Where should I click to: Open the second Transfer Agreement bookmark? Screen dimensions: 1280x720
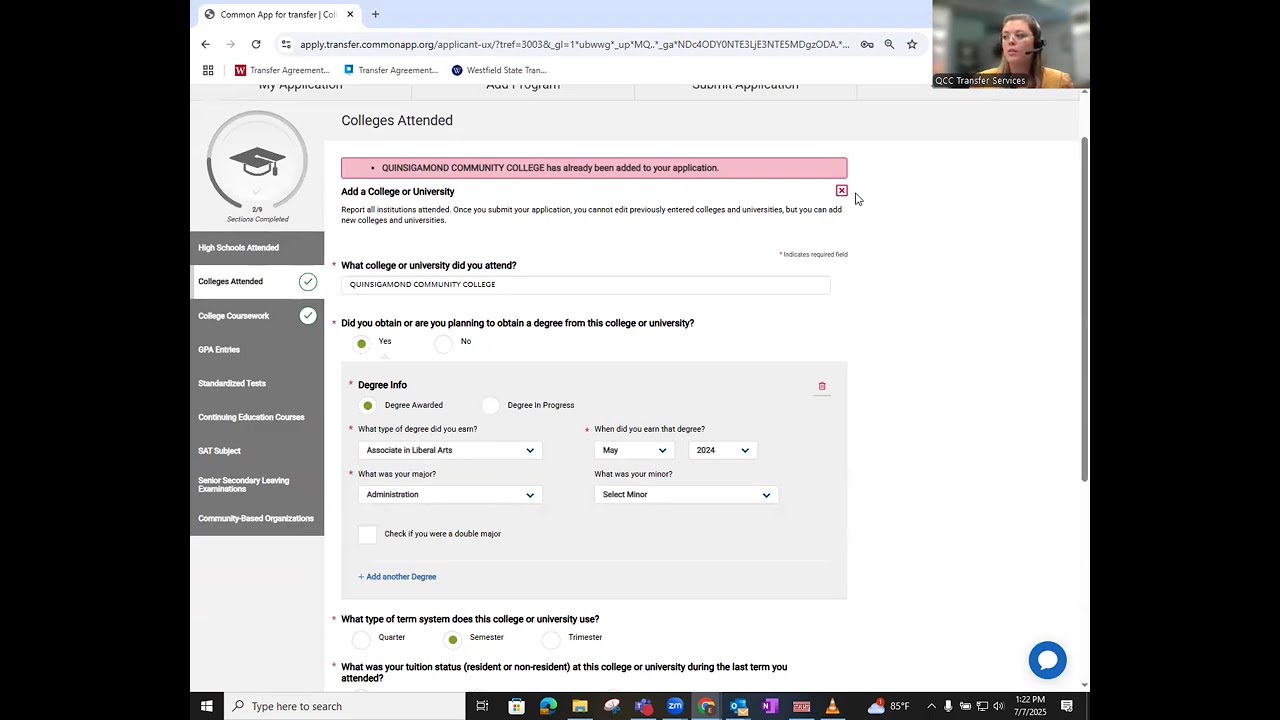click(x=390, y=70)
